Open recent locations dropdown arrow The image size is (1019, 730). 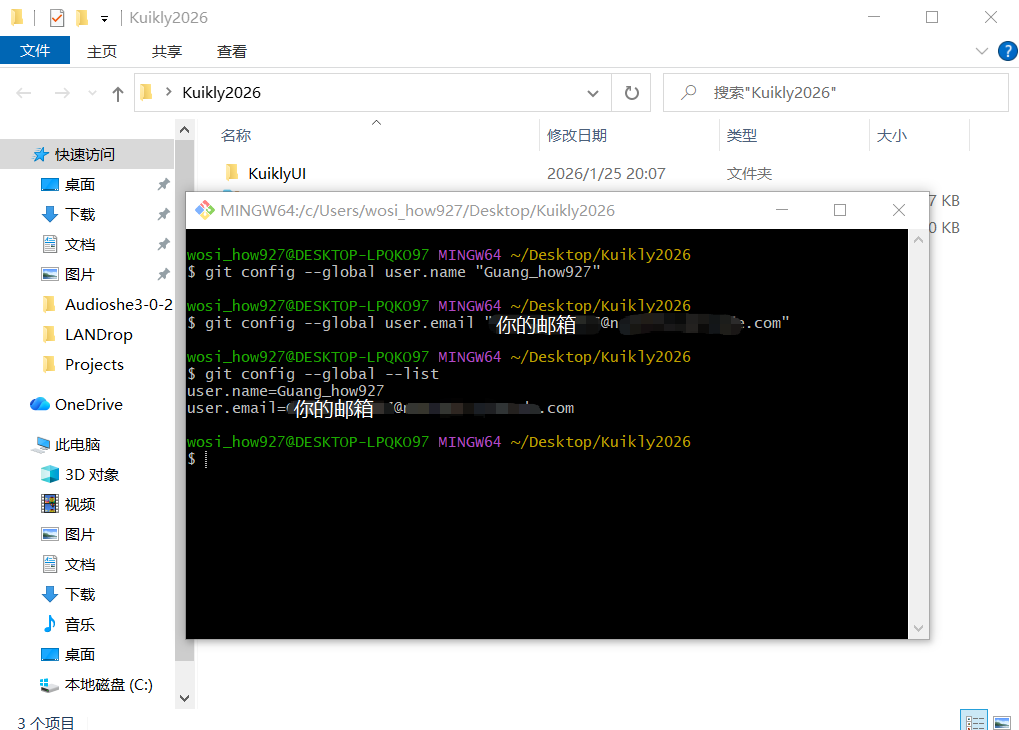click(92, 93)
